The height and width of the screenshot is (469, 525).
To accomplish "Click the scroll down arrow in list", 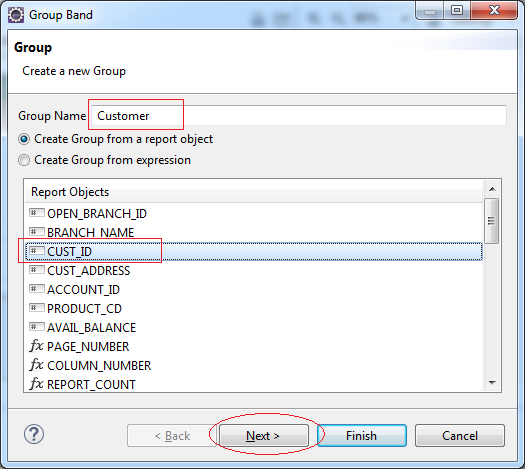I will [492, 383].
